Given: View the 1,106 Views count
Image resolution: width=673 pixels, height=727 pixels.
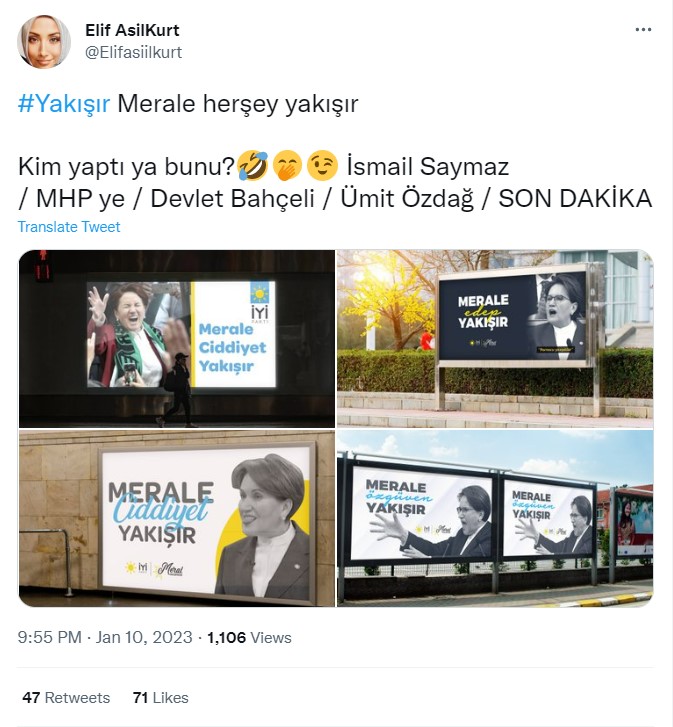Looking at the screenshot, I should click(249, 638).
